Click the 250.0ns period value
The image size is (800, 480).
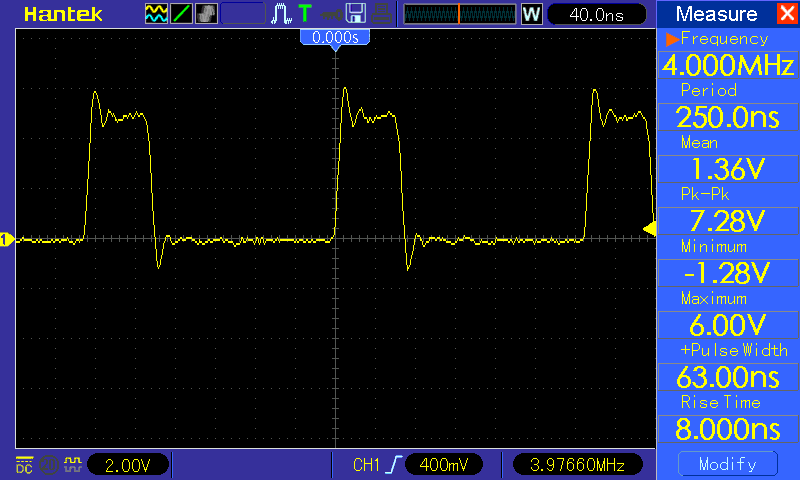(x=728, y=117)
